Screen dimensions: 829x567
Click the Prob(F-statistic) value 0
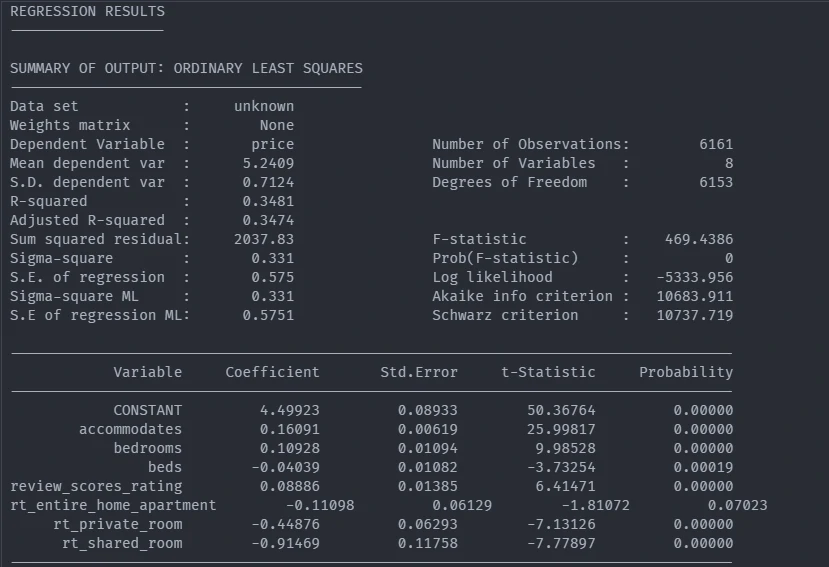(x=729, y=259)
